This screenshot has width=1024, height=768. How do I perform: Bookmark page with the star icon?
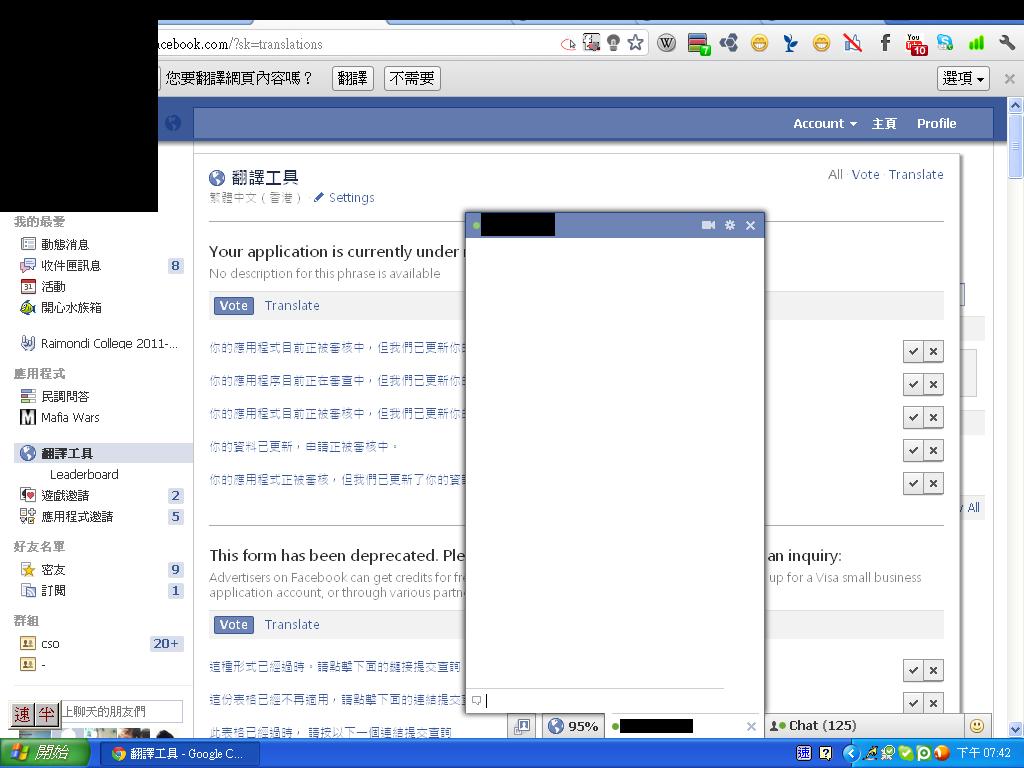pos(635,43)
